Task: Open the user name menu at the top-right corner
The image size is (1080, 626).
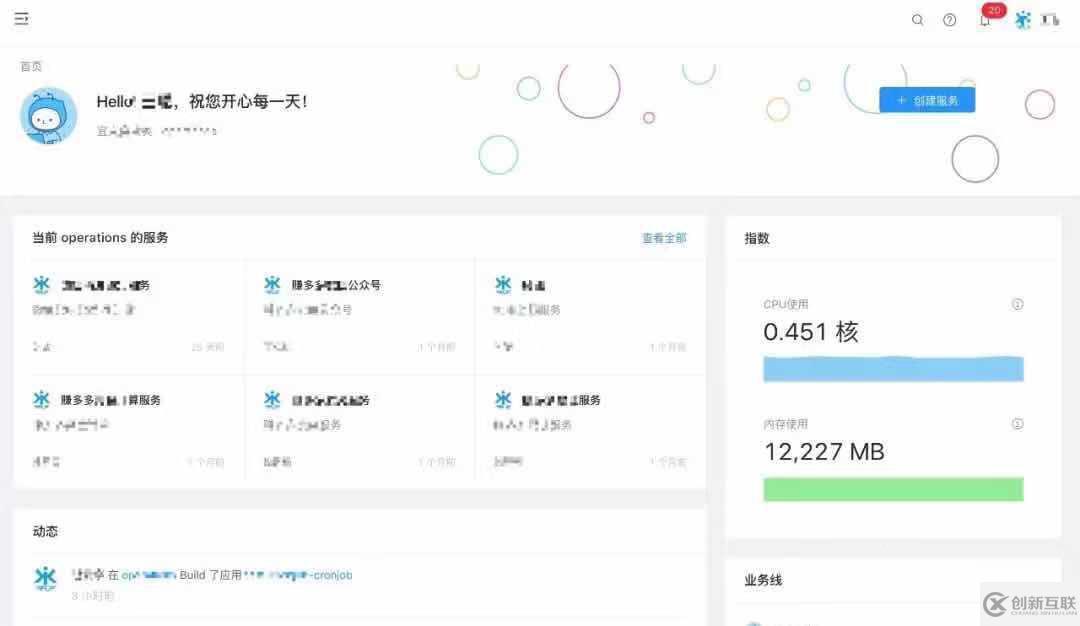Action: [1050, 20]
